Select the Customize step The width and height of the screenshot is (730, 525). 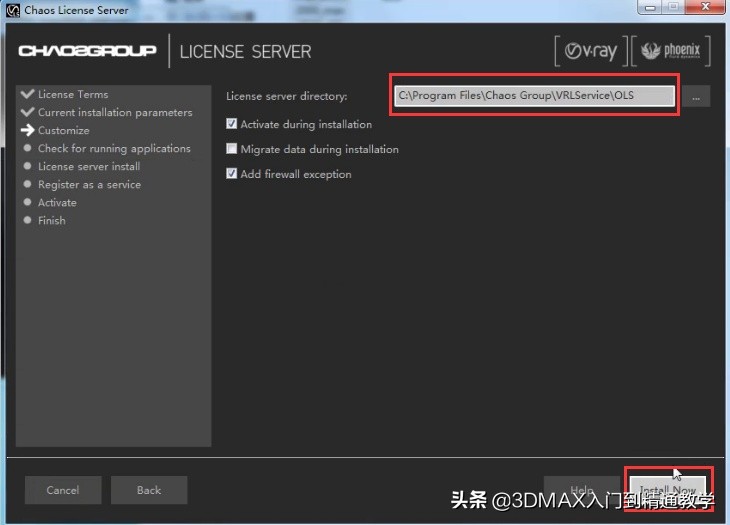(x=64, y=130)
